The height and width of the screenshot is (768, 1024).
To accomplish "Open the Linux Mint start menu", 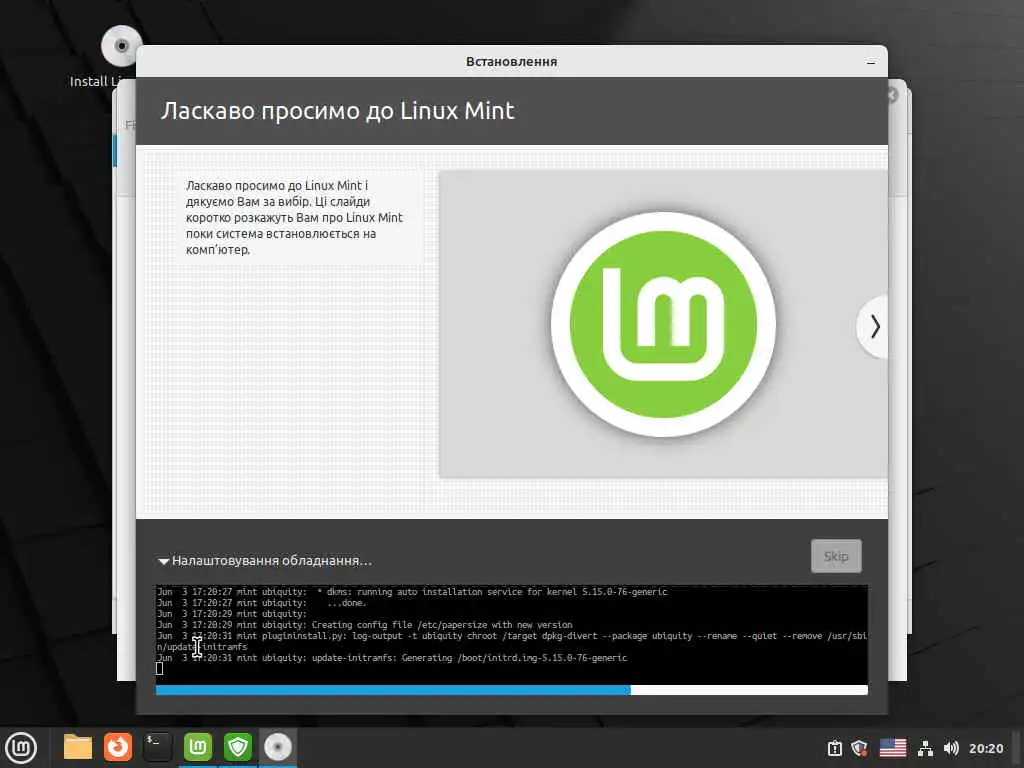I will (21, 747).
